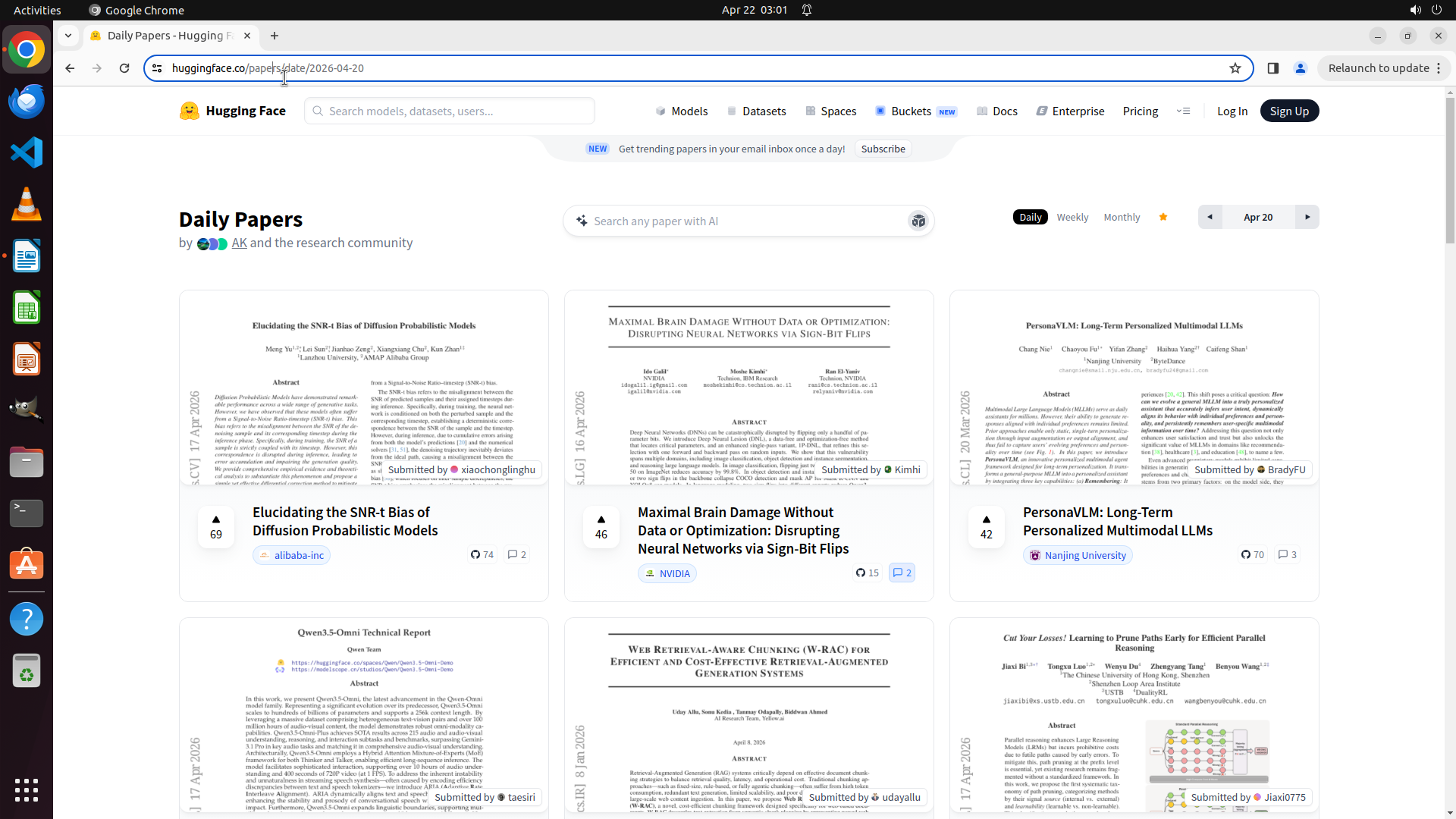
Task: Bookmark this page with star icon
Action: coord(1235,68)
